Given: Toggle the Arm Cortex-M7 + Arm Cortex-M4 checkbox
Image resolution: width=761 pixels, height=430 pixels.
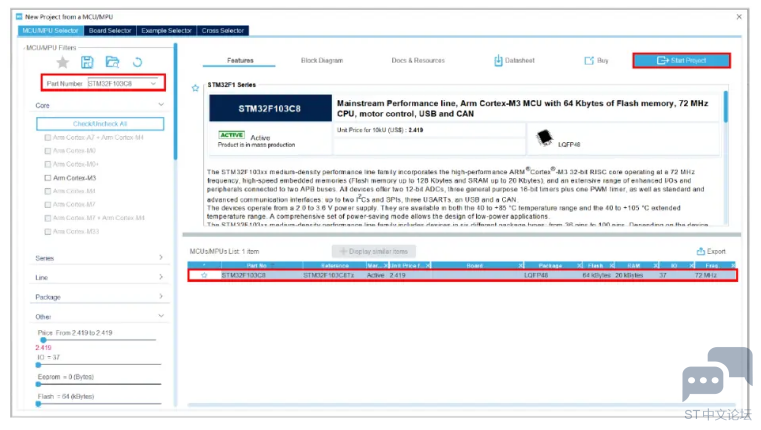Looking at the screenshot, I should [x=48, y=218].
